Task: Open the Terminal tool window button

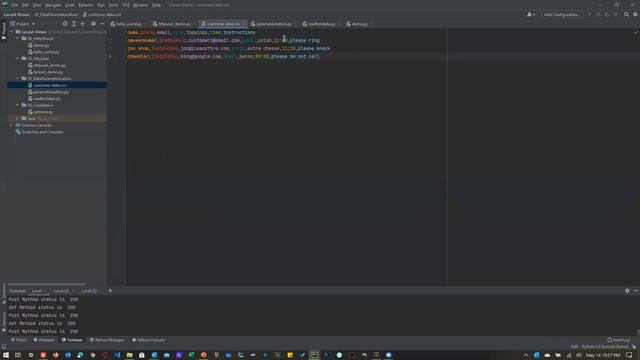Action: point(72,340)
